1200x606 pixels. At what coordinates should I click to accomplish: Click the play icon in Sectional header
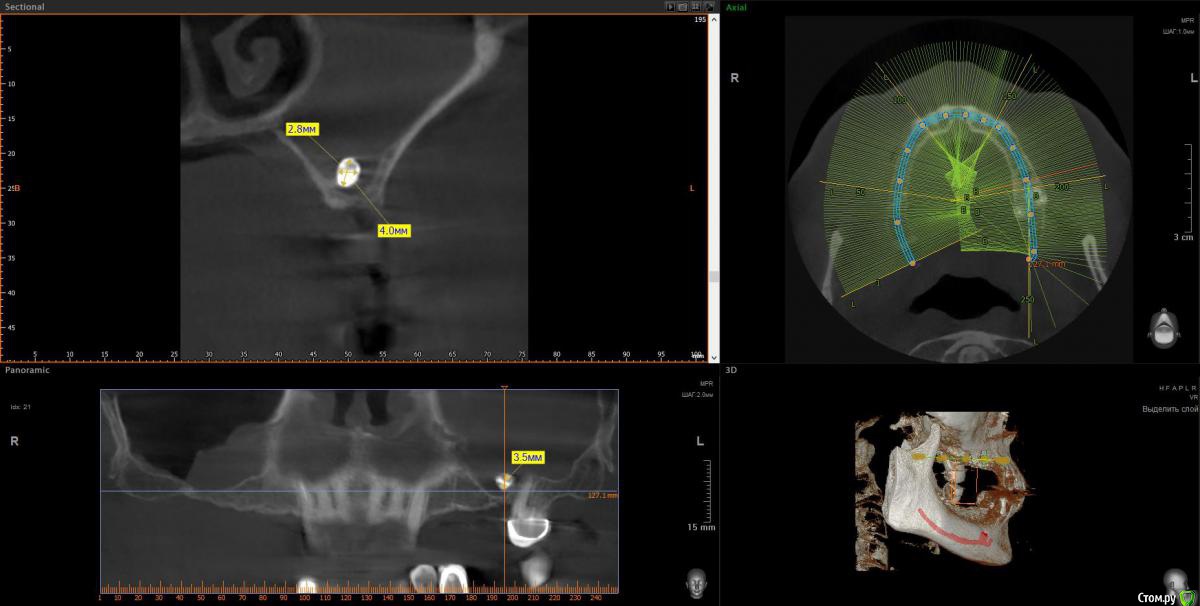pyautogui.click(x=671, y=6)
